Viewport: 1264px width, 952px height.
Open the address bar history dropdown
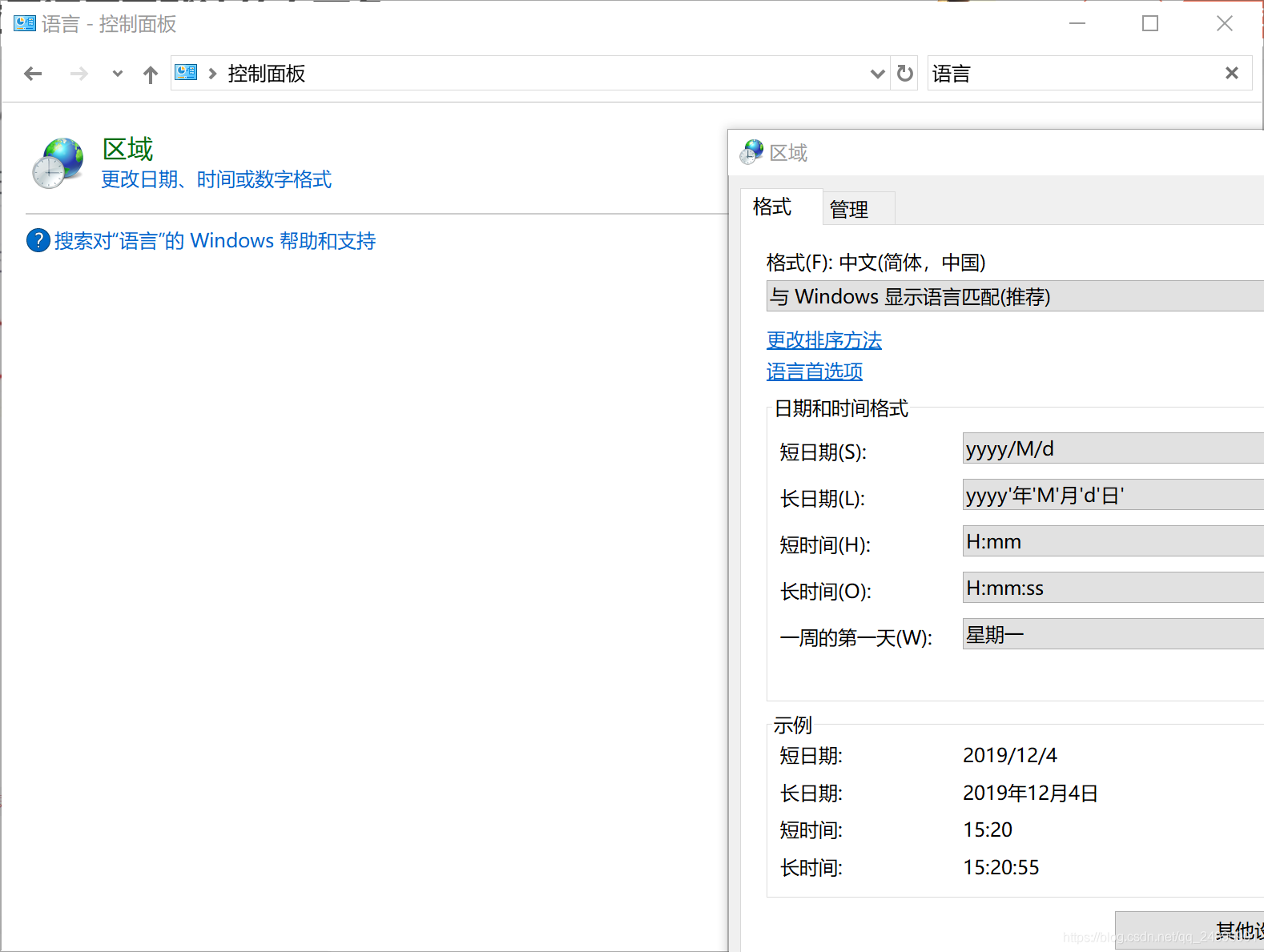(878, 74)
